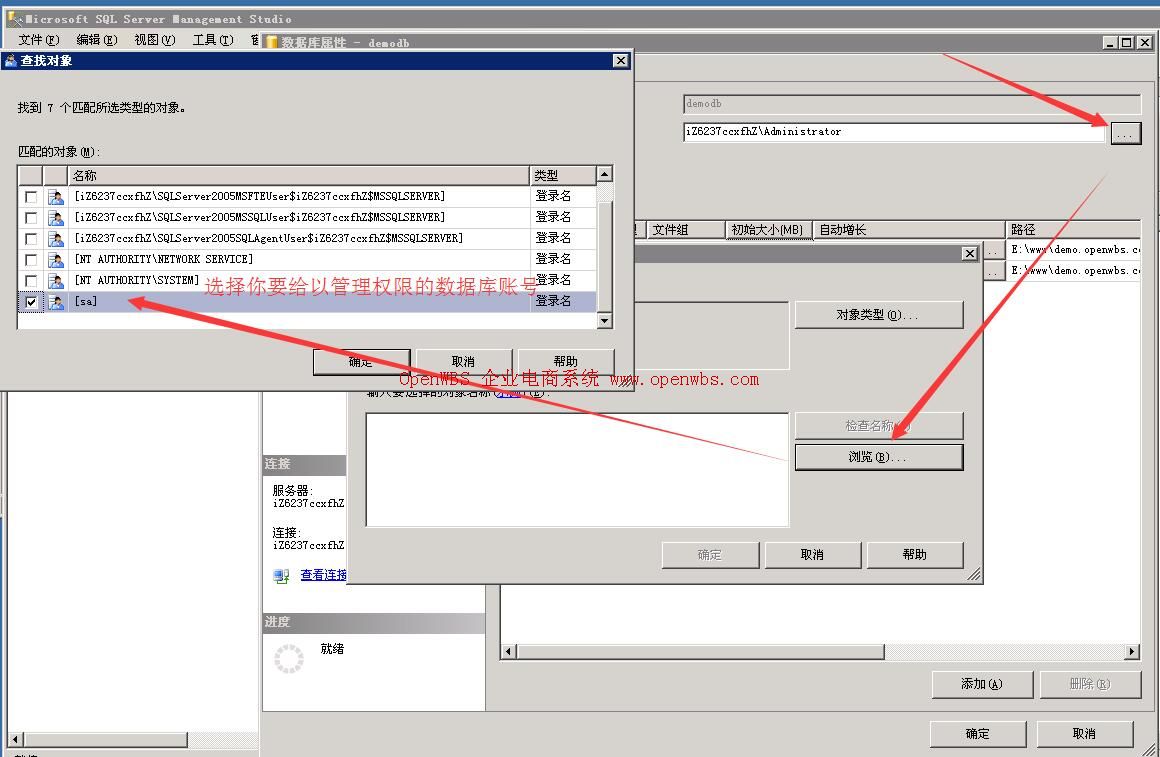This screenshot has width=1160, height=757.
Task: Click the login icon for the SQLServer2005MSFTEUser row
Action: (x=56, y=197)
